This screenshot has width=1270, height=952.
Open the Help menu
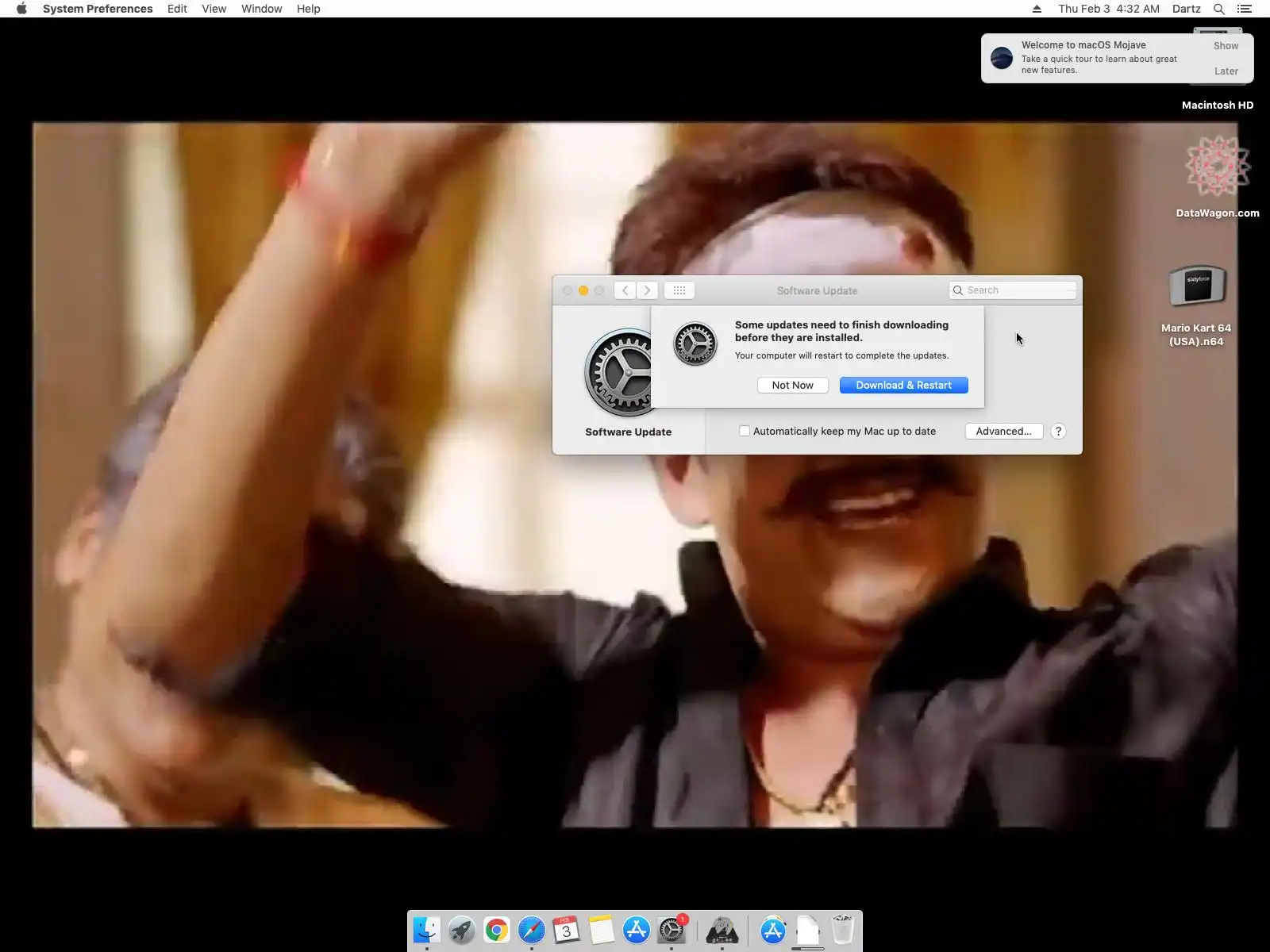(x=309, y=9)
